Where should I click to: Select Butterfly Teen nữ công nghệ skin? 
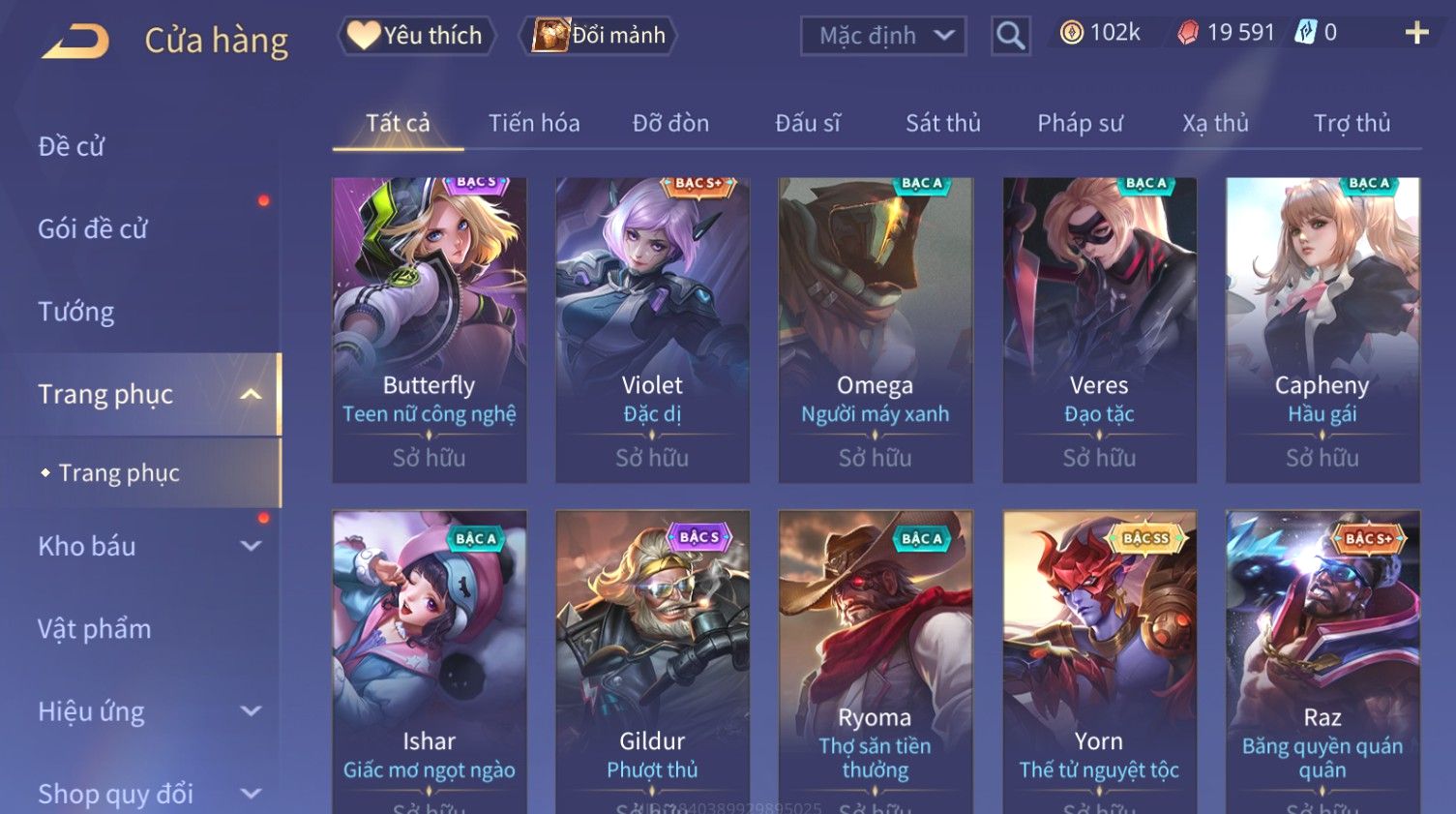[430, 329]
